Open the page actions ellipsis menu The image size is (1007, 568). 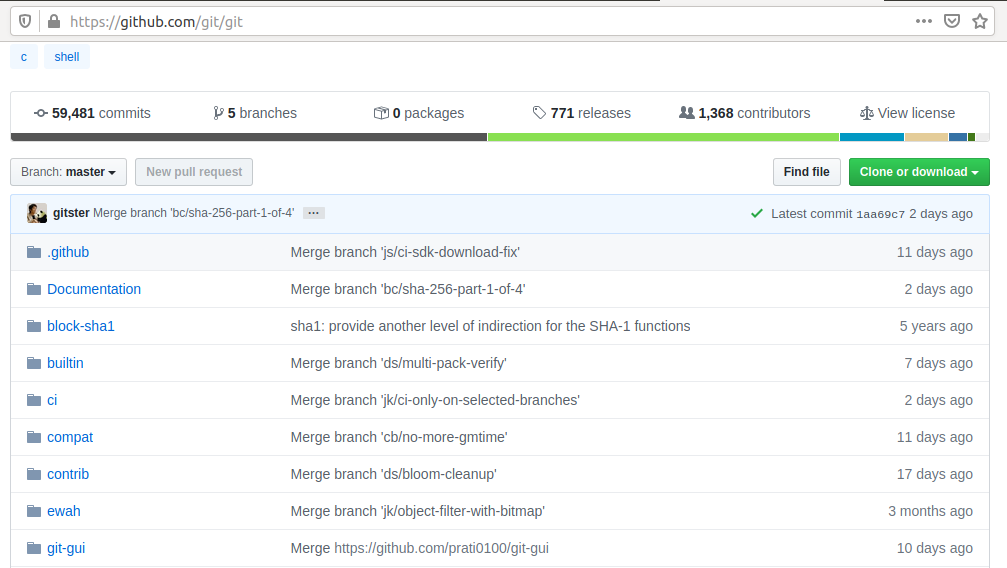(924, 21)
